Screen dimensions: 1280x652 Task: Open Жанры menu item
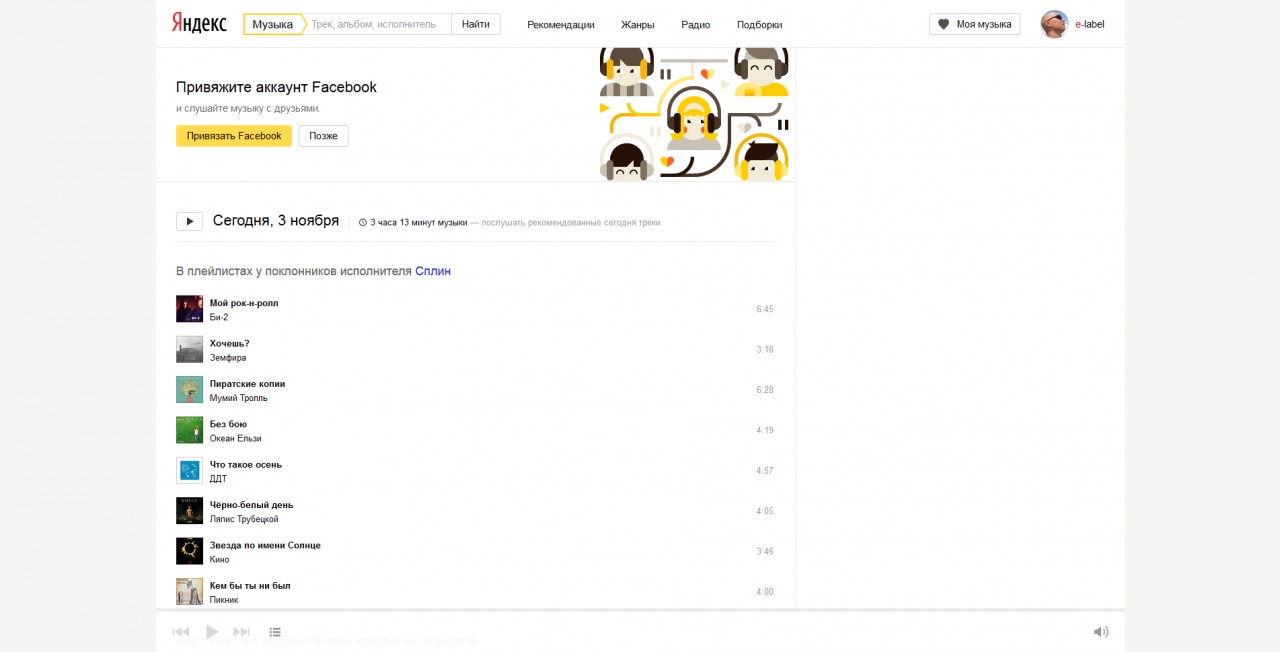tap(638, 25)
